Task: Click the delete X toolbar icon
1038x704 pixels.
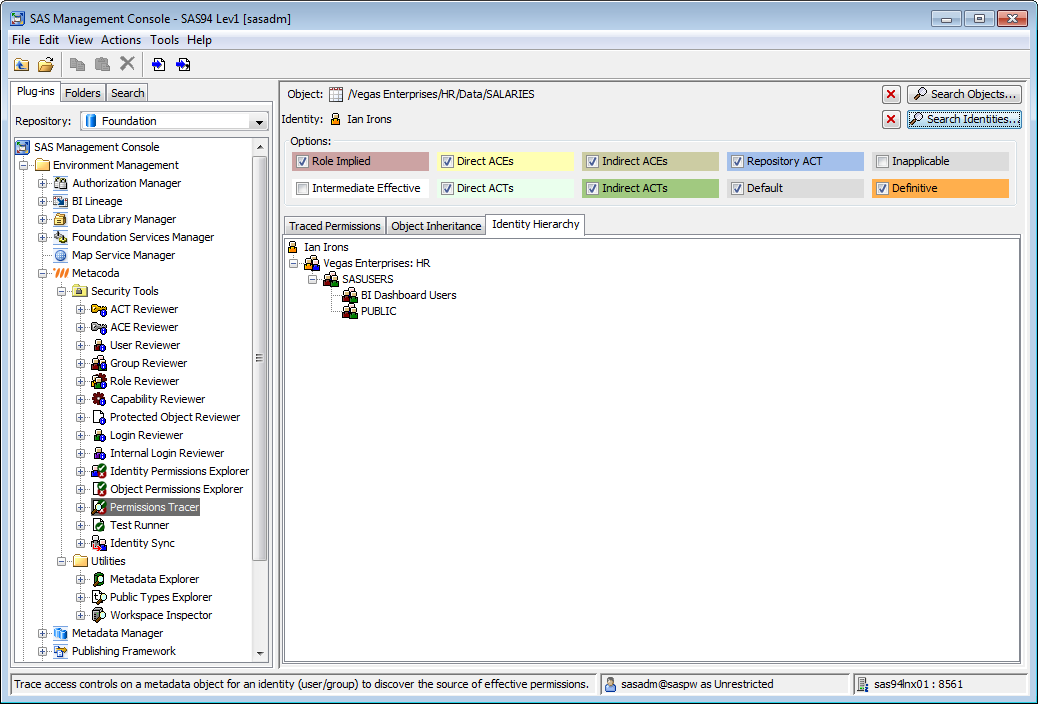Action: (127, 64)
